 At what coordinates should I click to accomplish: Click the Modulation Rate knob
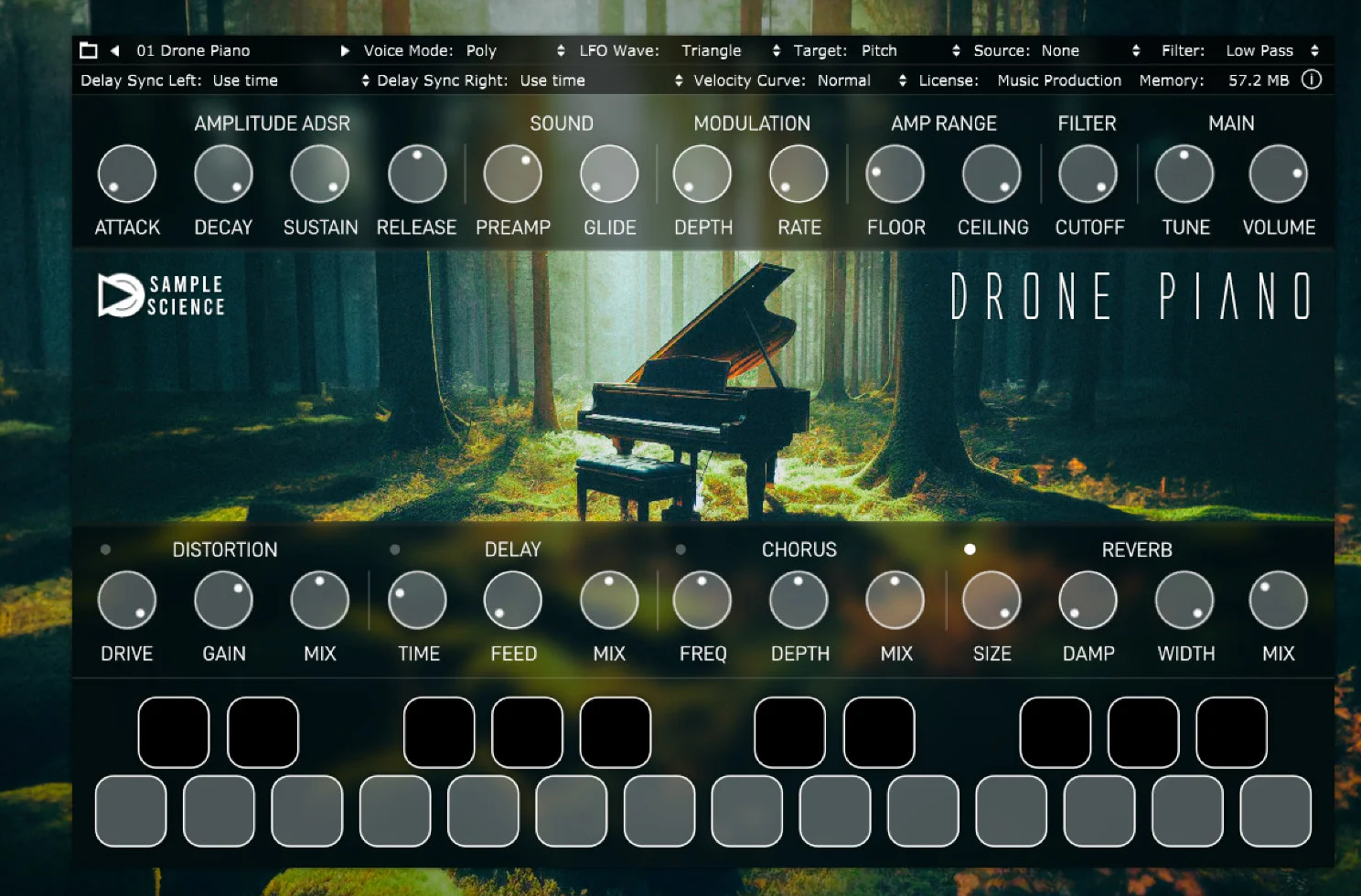[798, 174]
